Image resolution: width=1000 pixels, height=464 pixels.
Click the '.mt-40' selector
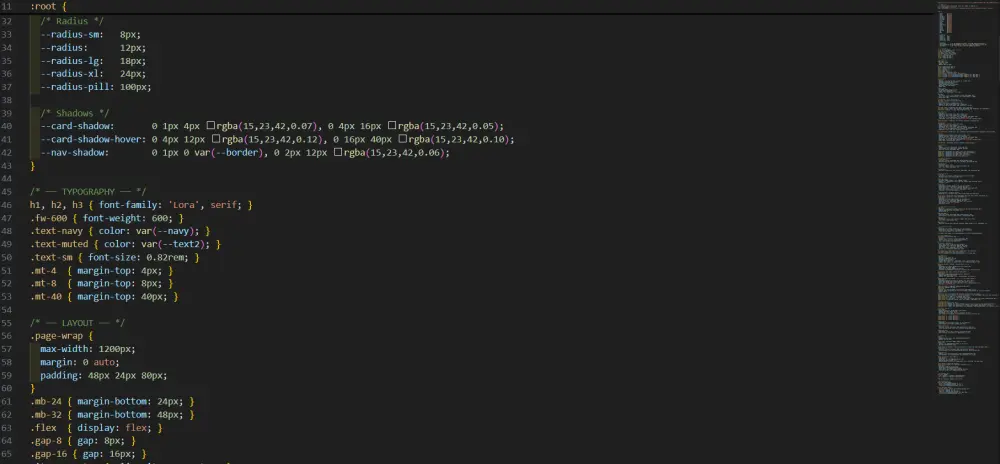46,297
